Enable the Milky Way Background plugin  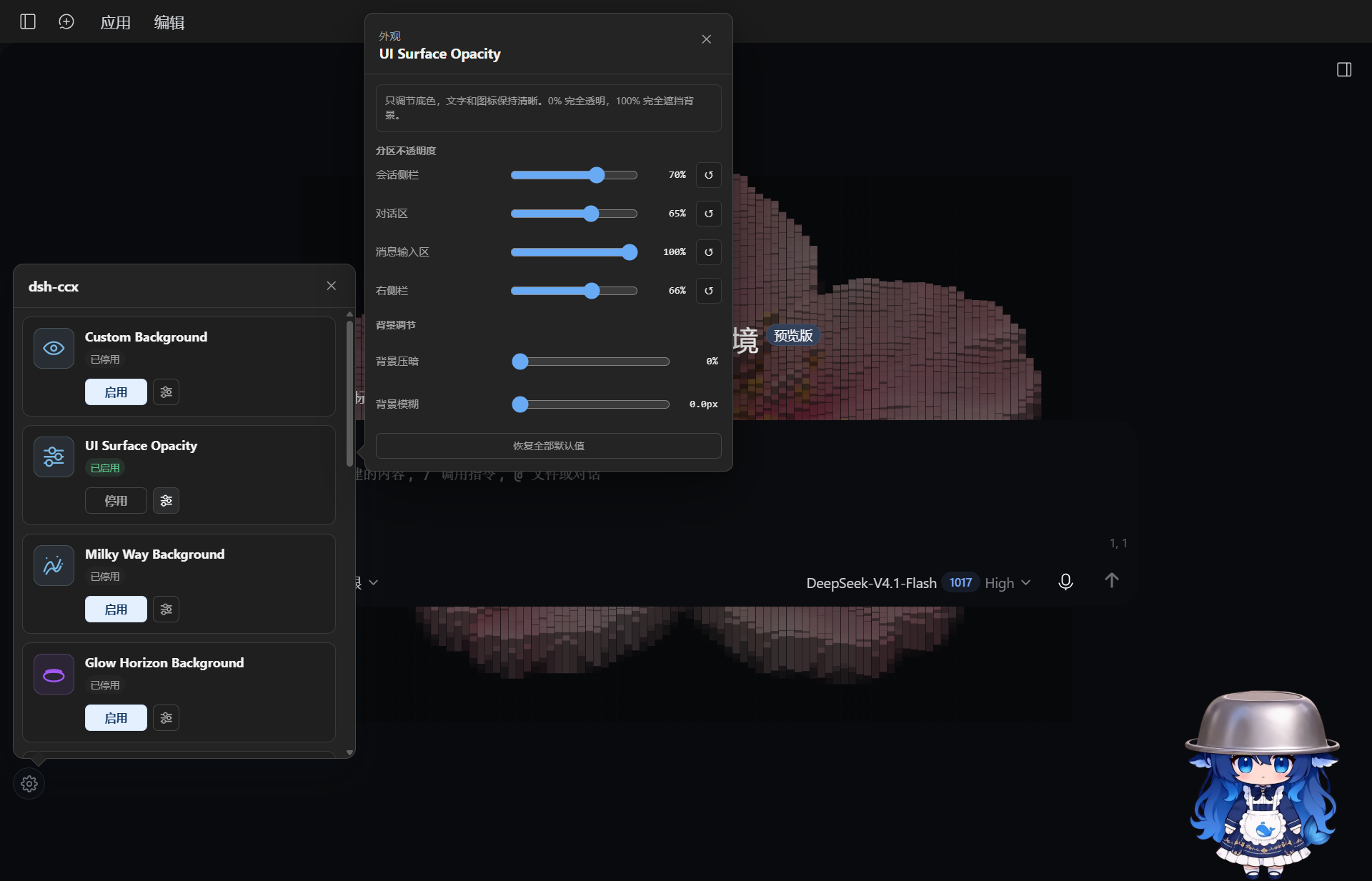coord(116,609)
